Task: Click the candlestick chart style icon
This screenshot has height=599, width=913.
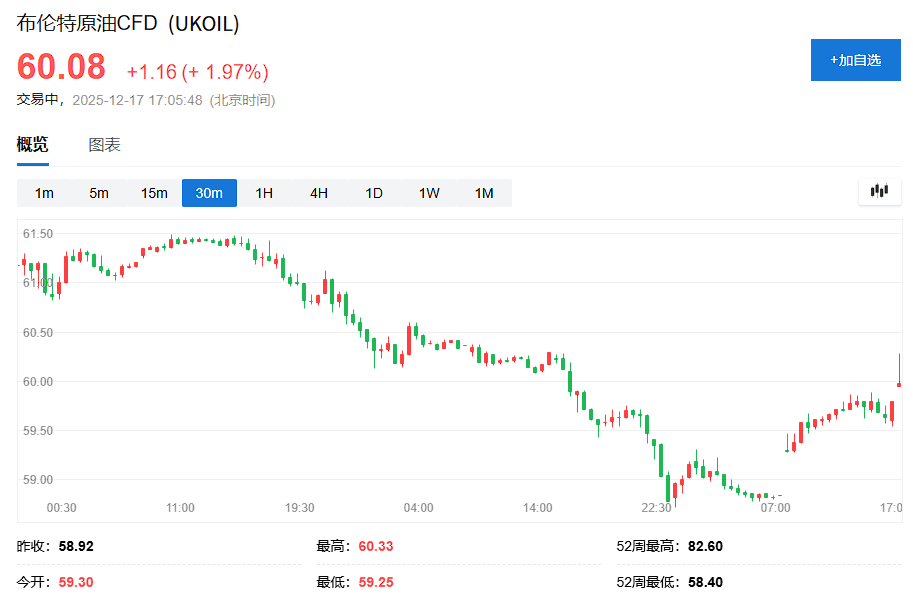Action: point(878,190)
